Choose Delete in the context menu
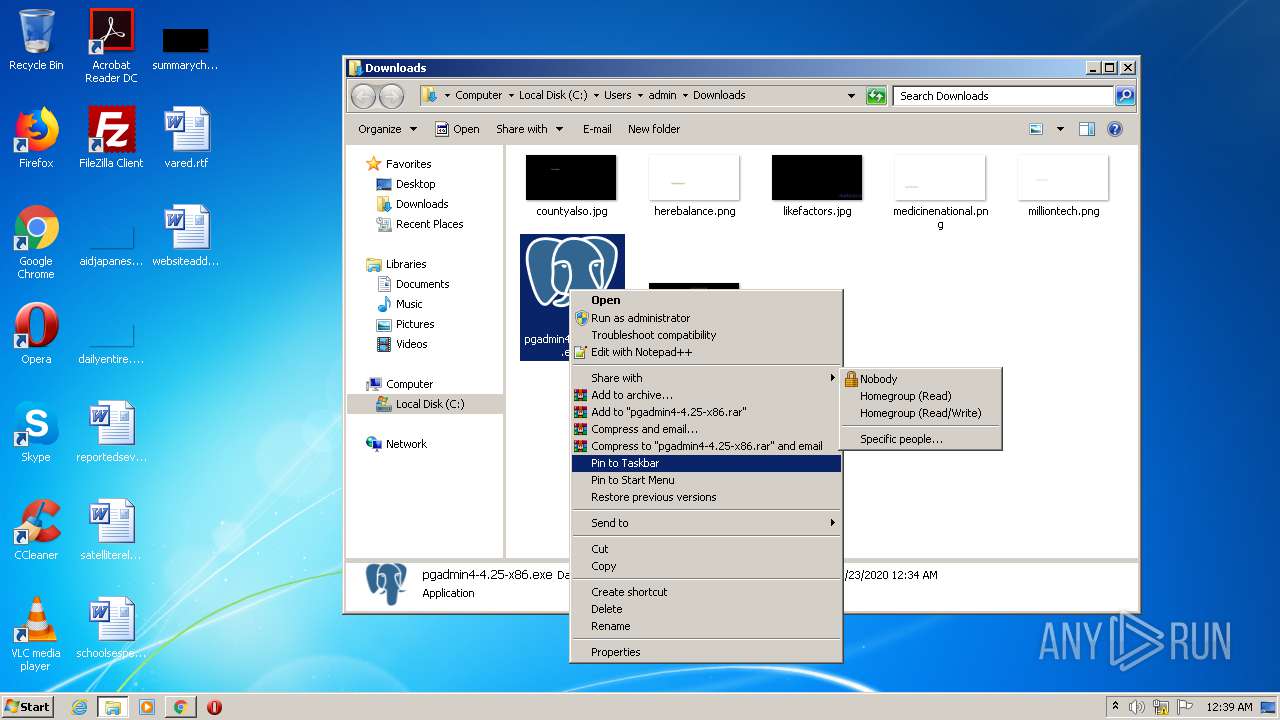The height and width of the screenshot is (720, 1280). point(706,609)
